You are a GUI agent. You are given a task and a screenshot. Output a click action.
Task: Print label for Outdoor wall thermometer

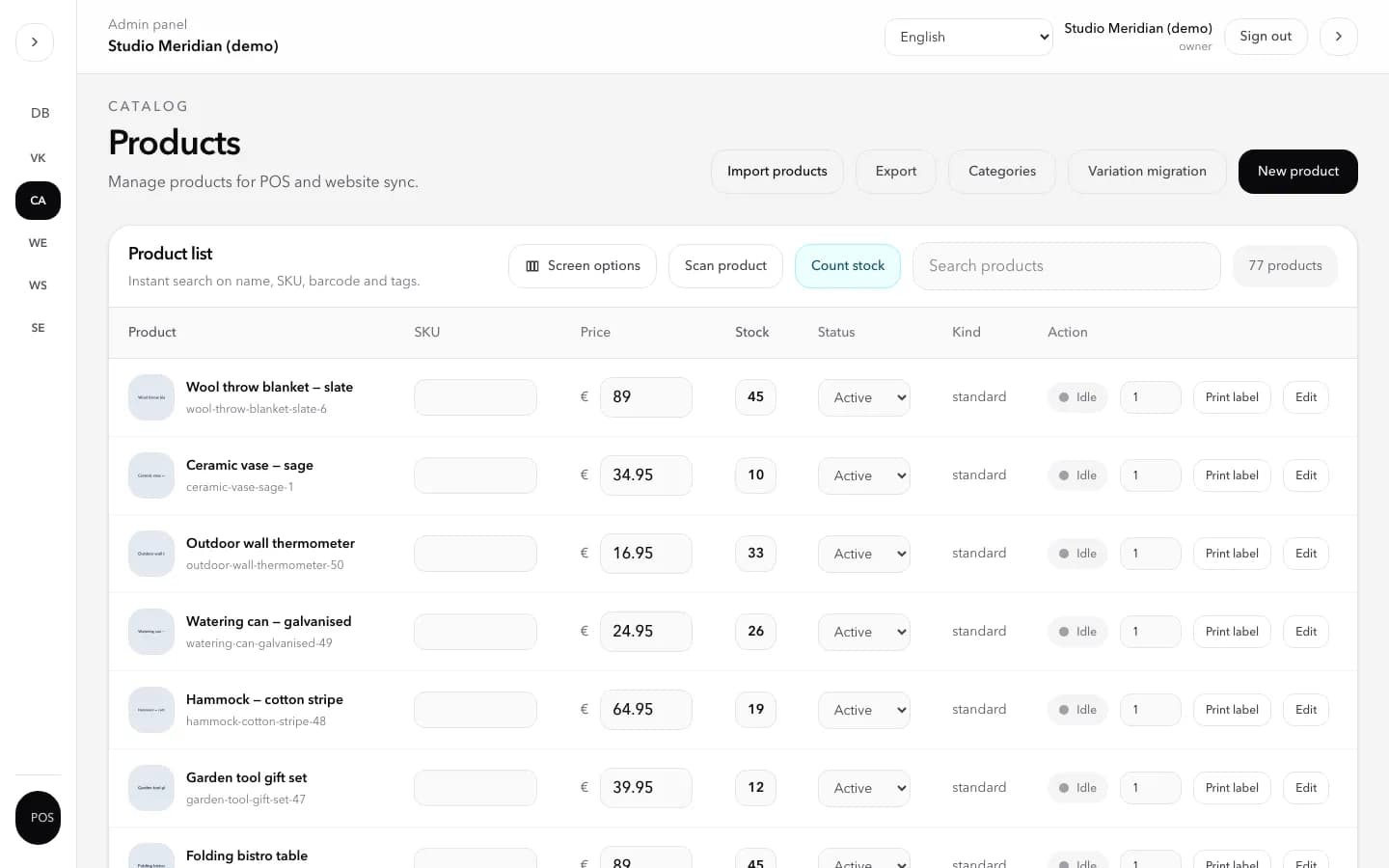[1232, 554]
